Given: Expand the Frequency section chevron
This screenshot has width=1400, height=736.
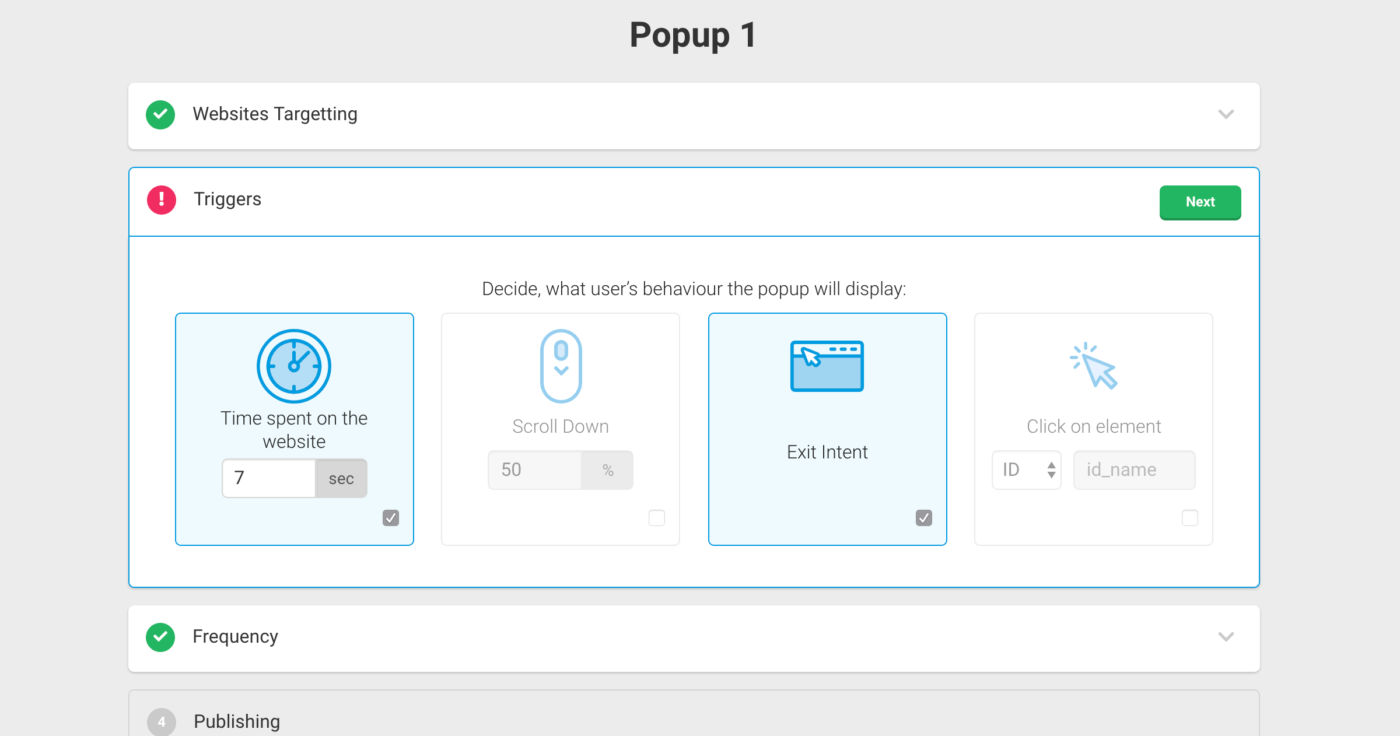Looking at the screenshot, I should (x=1226, y=637).
